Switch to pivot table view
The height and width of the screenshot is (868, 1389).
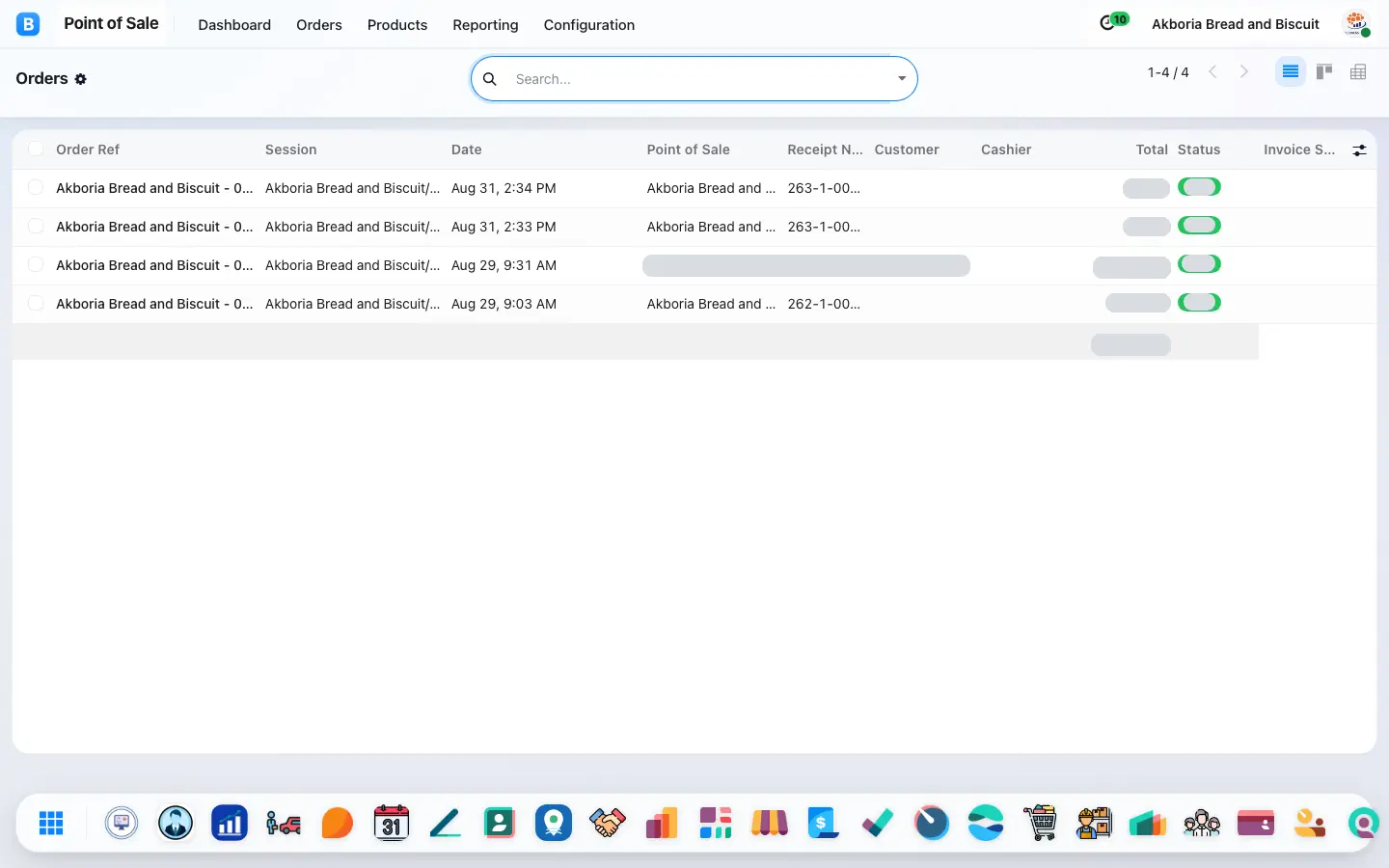1358,72
